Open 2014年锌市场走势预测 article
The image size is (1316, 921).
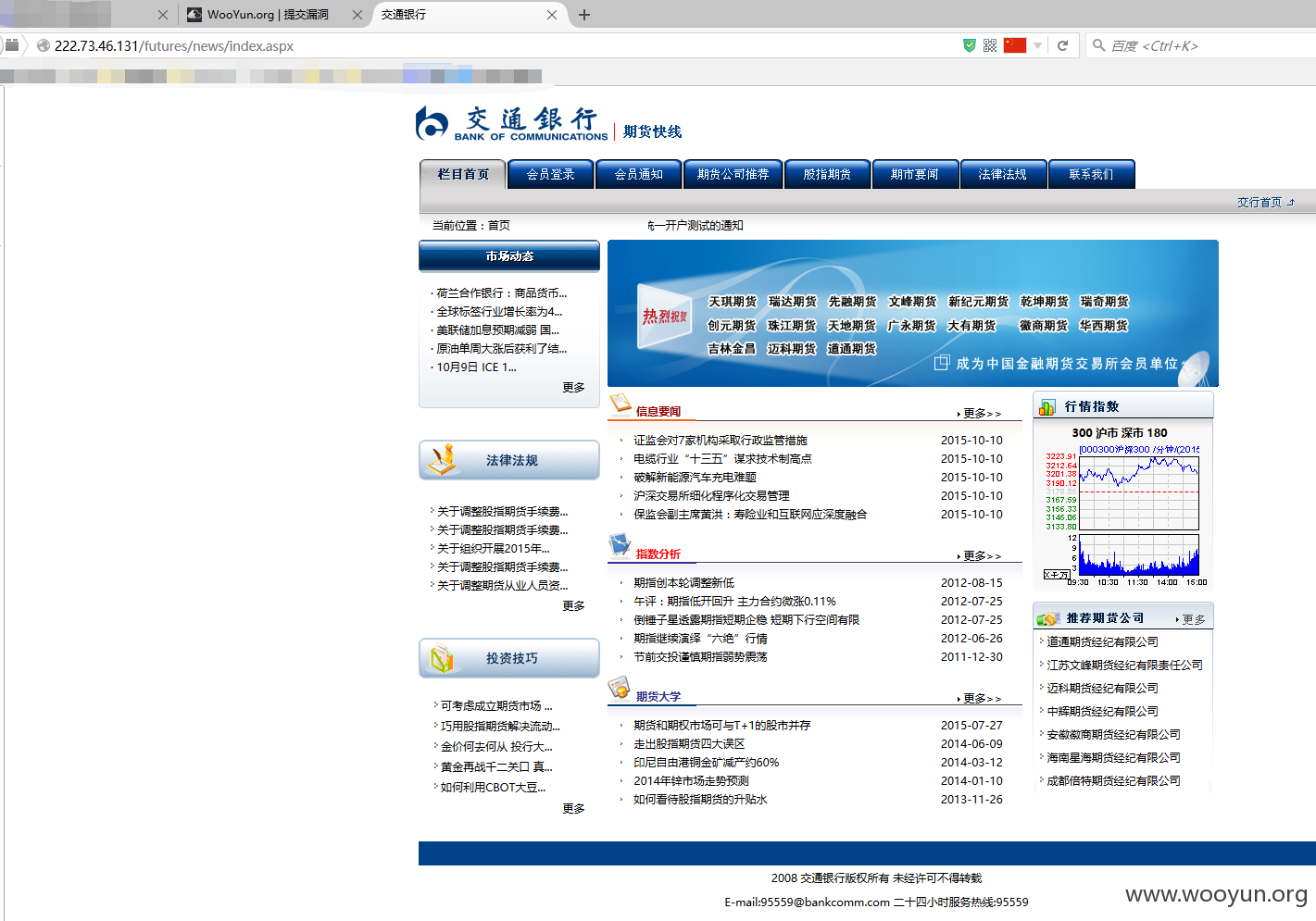click(x=691, y=781)
